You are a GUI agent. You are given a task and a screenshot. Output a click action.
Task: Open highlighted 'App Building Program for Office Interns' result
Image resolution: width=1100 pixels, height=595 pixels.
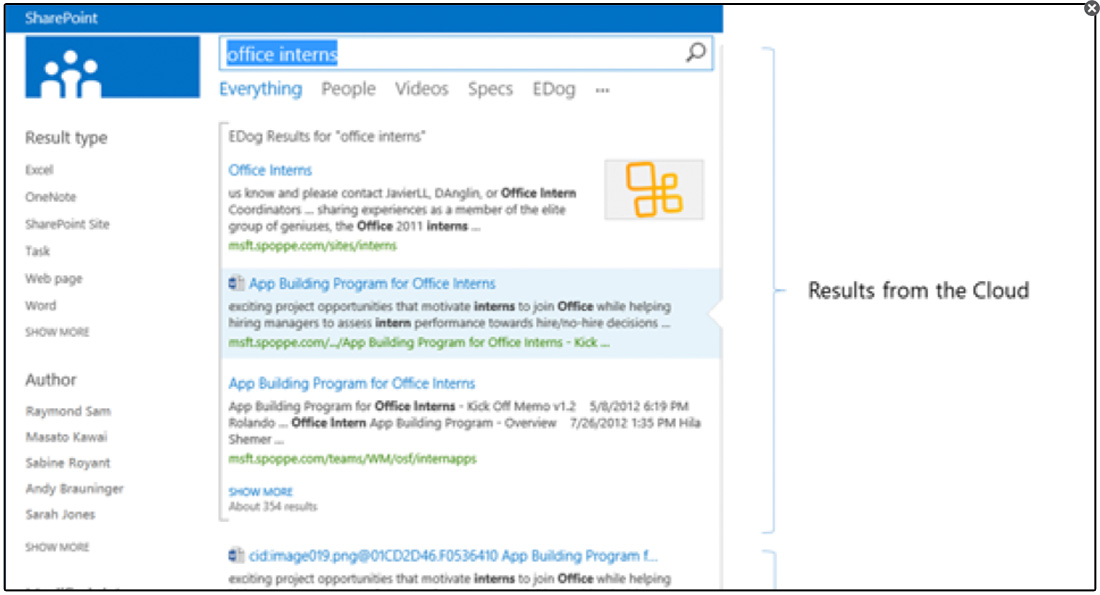373,283
